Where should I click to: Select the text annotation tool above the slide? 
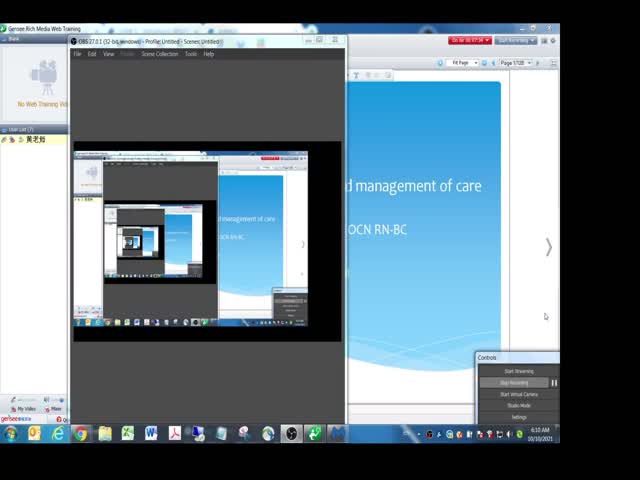coord(356,76)
